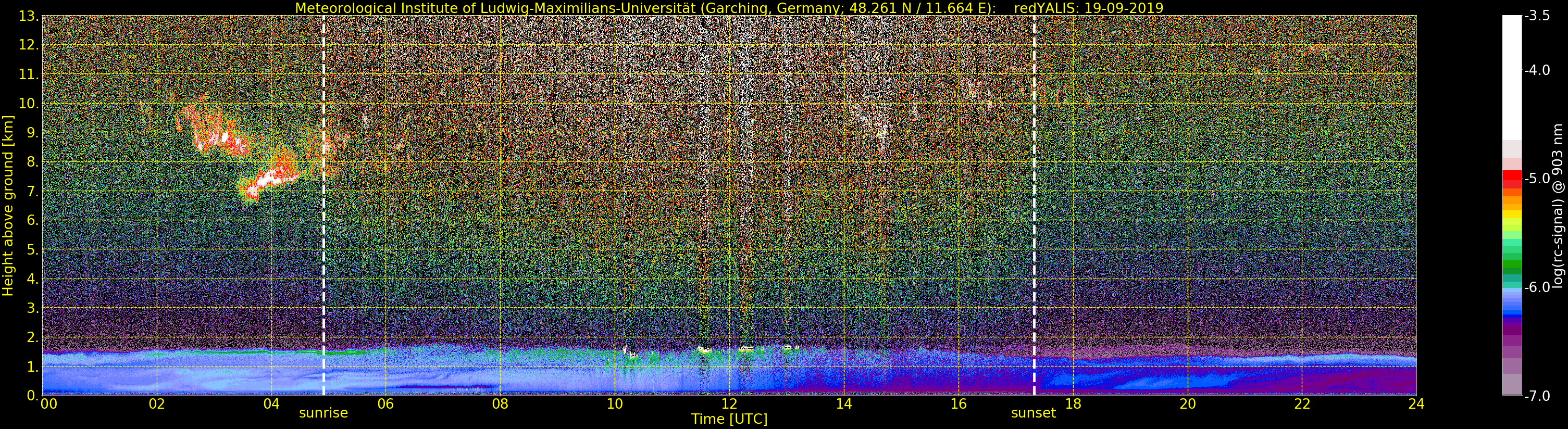The width and height of the screenshot is (1568, 429).
Task: Click the white section of the colorbar
Action: coord(1512,78)
